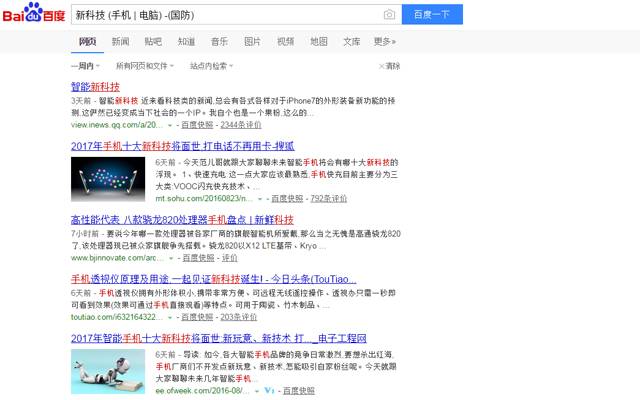Click the phones thumbnail of sohu result
This screenshot has height=400, width=640.
tap(108, 179)
